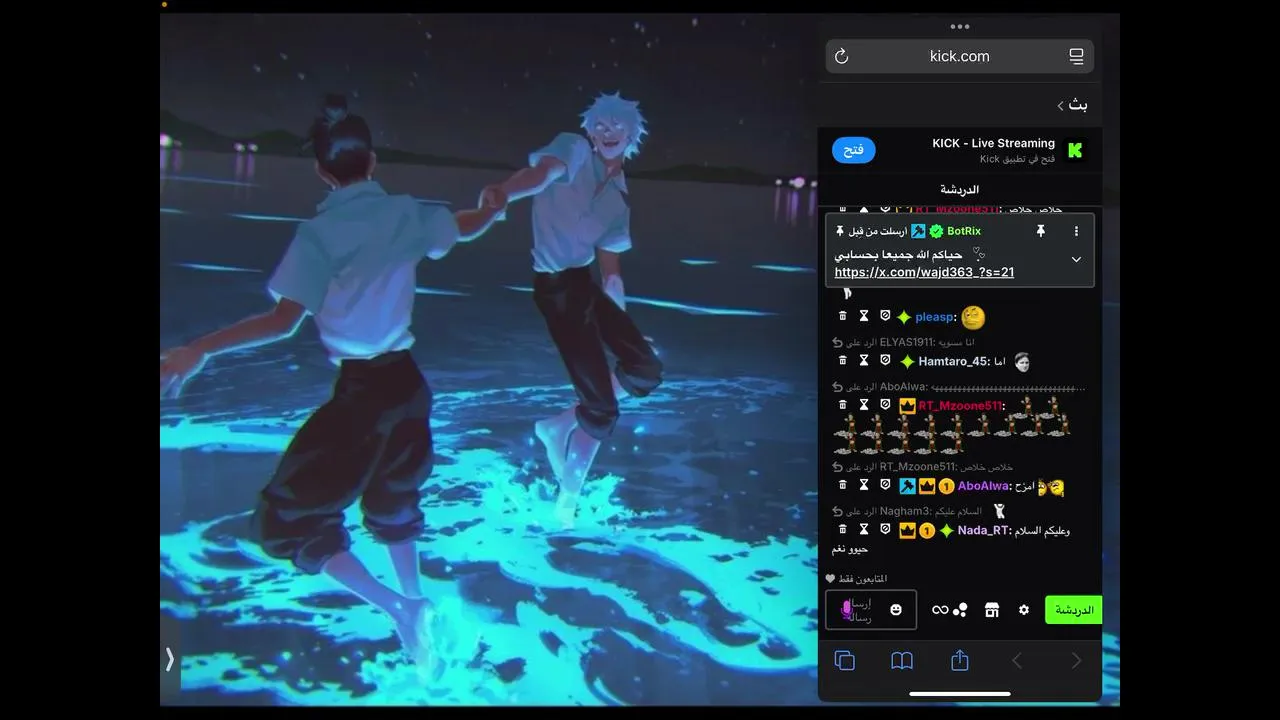
Task: Delete AboAlwa's message with trash icon
Action: tap(842, 485)
